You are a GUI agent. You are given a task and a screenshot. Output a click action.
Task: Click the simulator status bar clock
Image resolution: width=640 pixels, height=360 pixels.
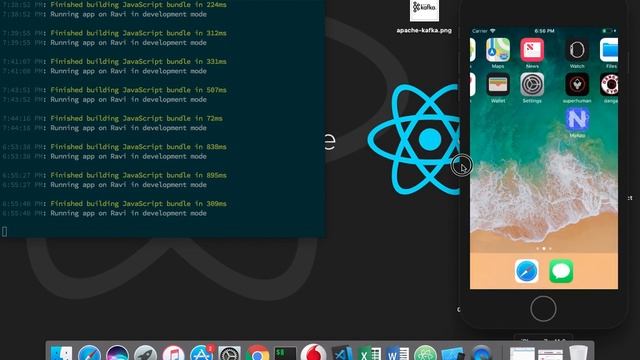(x=544, y=31)
